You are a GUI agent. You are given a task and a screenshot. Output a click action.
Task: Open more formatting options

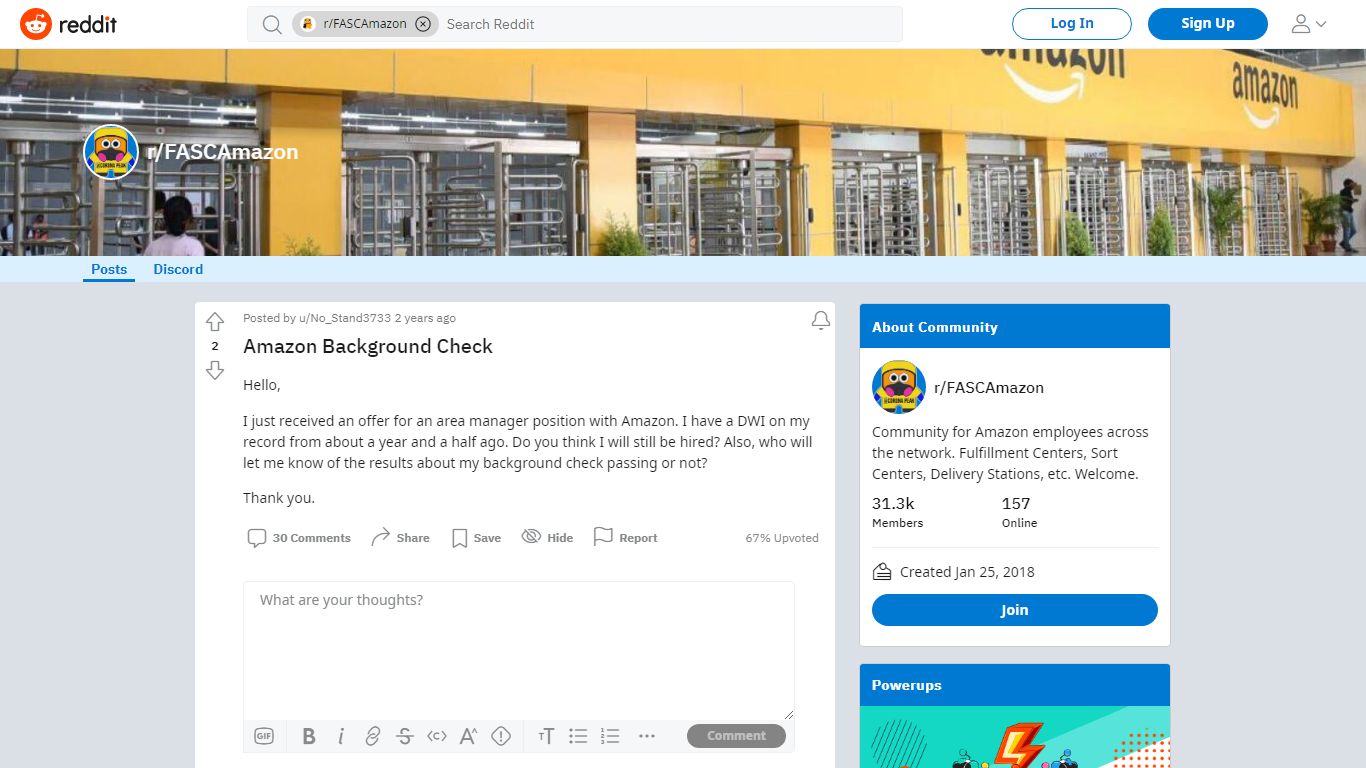pos(647,736)
